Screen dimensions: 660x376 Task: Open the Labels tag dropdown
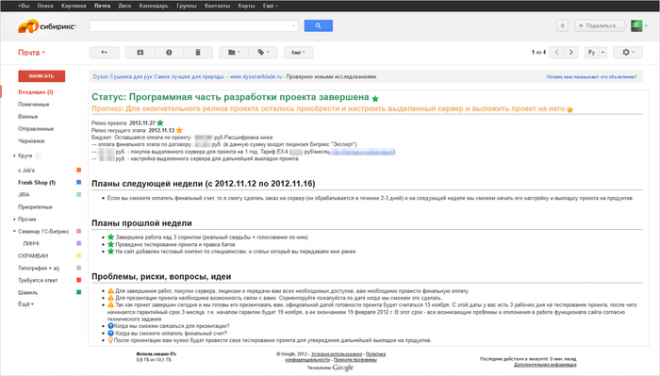coord(263,52)
